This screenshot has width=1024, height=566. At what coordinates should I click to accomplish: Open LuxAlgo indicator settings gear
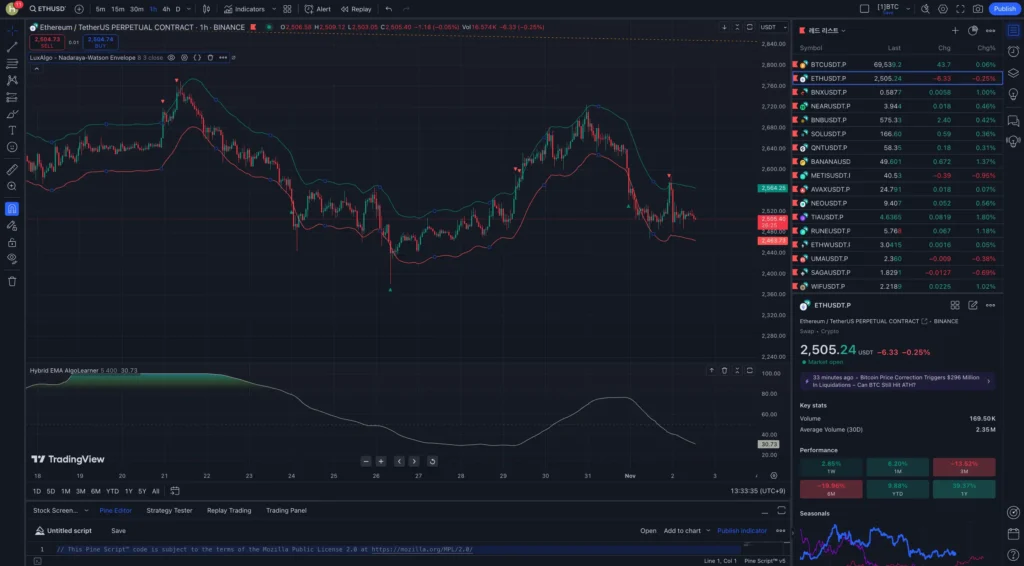pyautogui.click(x=184, y=57)
